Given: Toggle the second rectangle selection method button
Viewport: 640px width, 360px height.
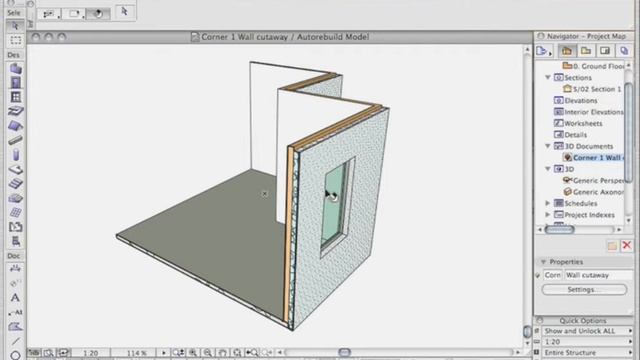Looking at the screenshot, I should pyautogui.click(x=74, y=14).
